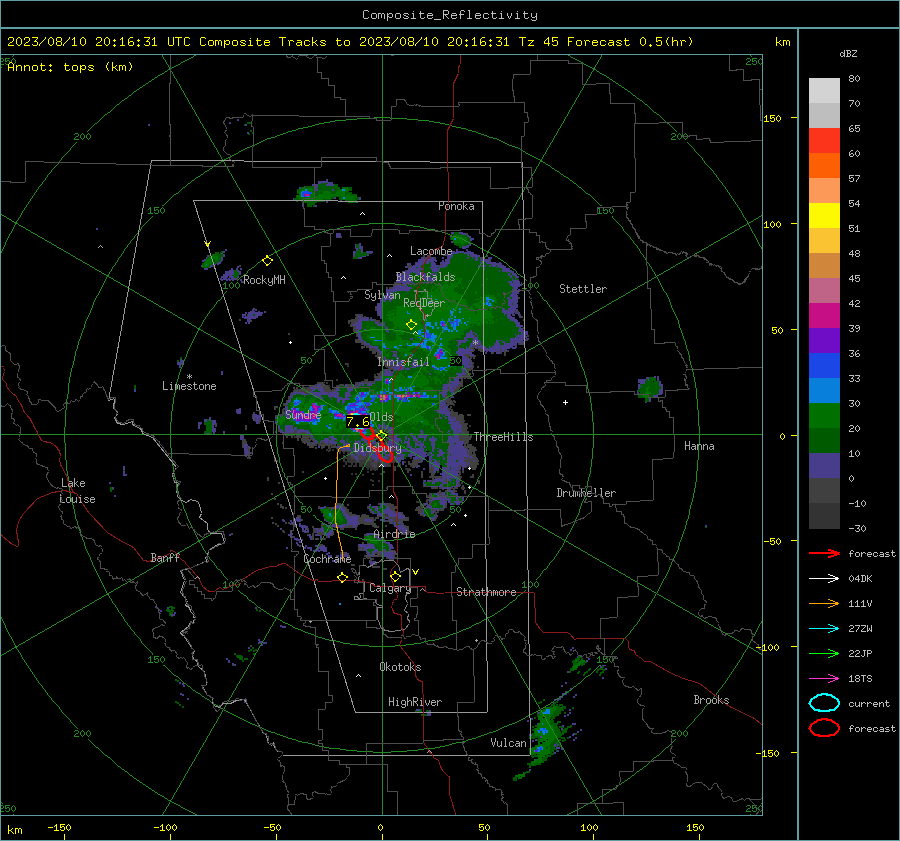Click the magenta 18TS arrow icon
900x841 pixels.
[x=824, y=679]
